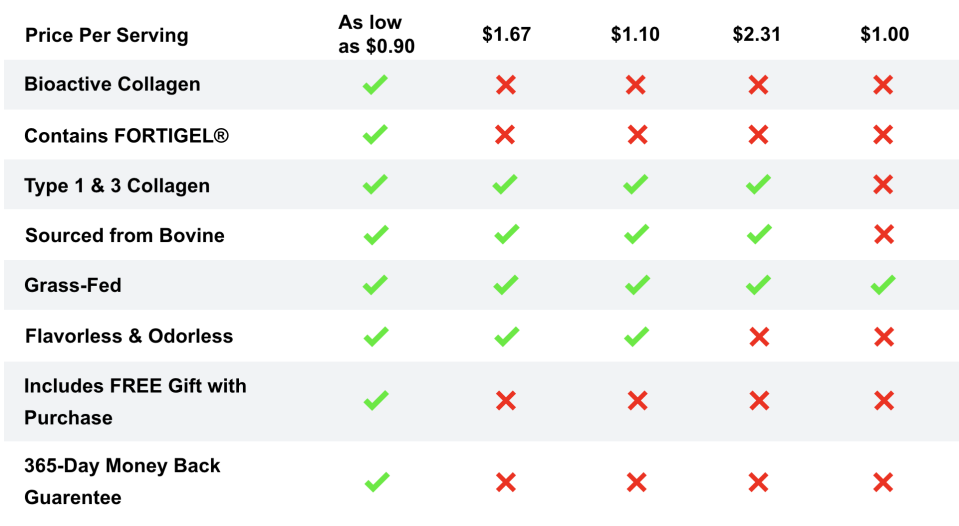The width and height of the screenshot is (959, 526).
Task: Click the green checkmark for Bioactive Collagen
Action: (x=375, y=85)
